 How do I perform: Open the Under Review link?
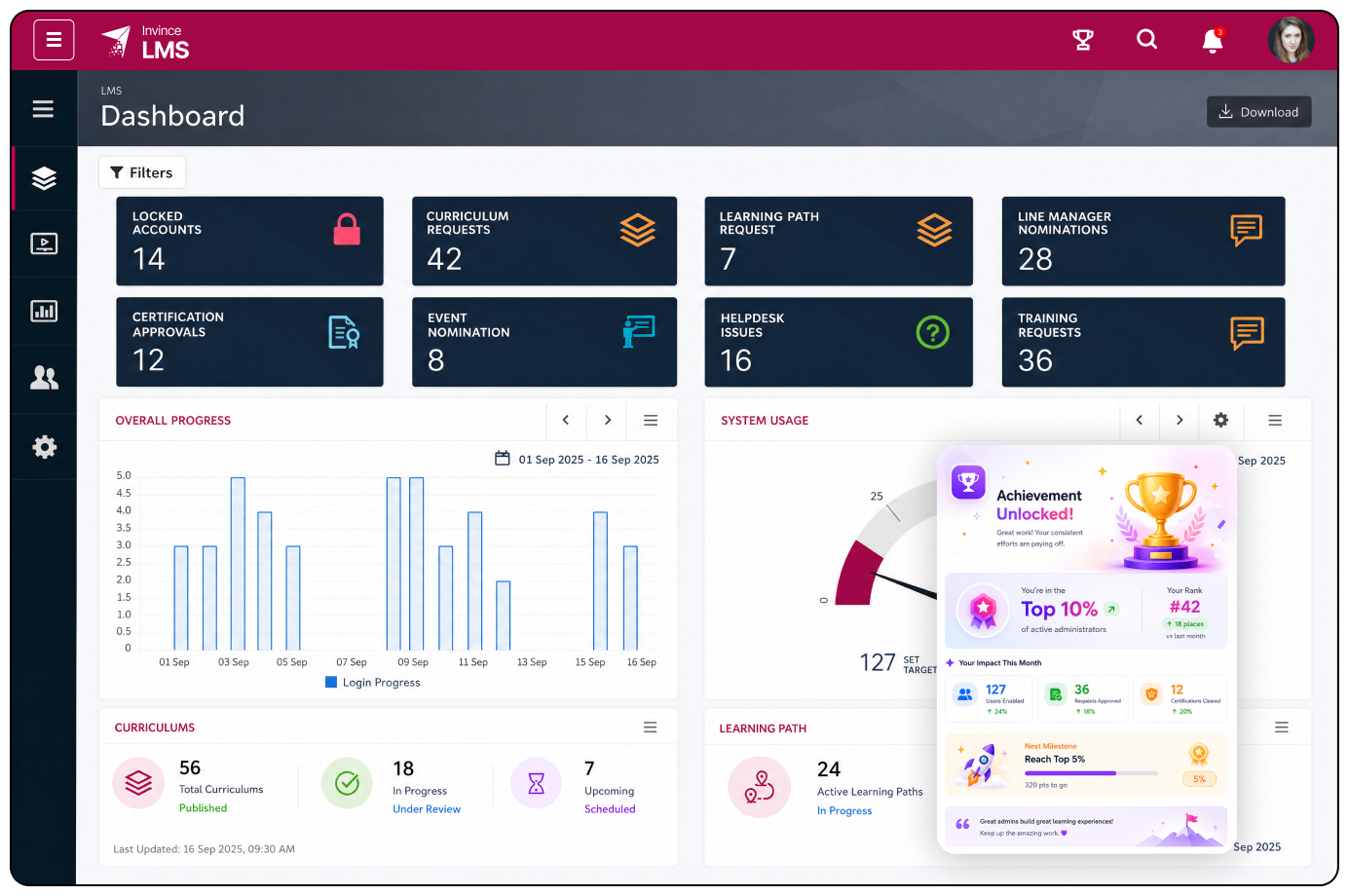coord(427,809)
